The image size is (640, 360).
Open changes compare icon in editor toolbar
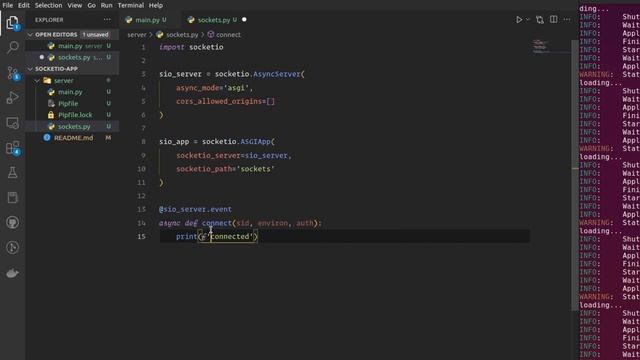tap(540, 20)
